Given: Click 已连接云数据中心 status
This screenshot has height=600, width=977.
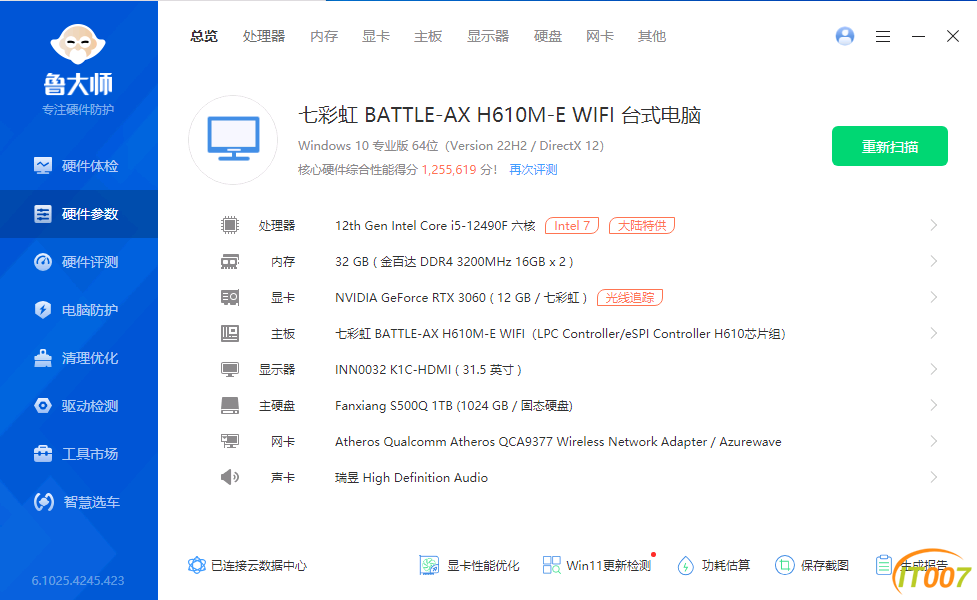Looking at the screenshot, I should [x=247, y=565].
